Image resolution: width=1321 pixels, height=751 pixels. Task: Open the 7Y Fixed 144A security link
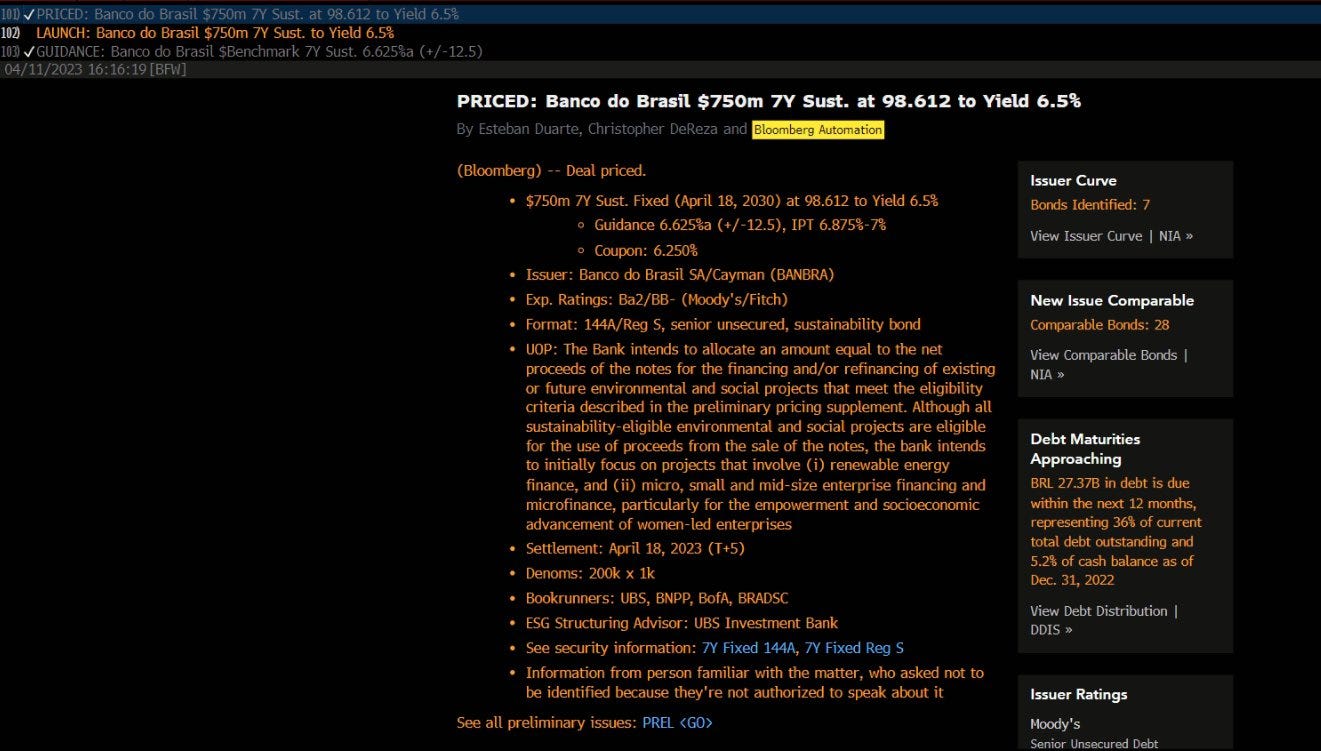[x=748, y=648]
